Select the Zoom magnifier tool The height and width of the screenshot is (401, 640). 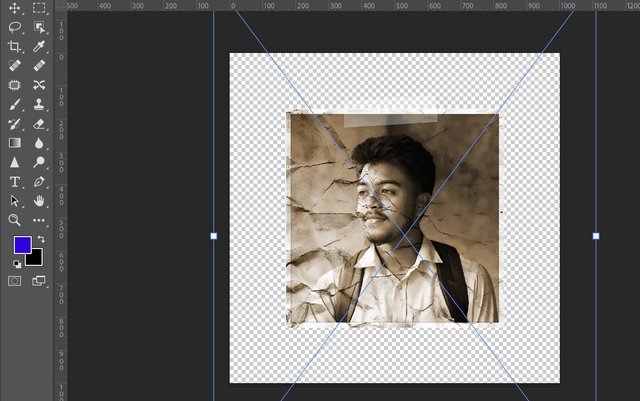coord(15,220)
